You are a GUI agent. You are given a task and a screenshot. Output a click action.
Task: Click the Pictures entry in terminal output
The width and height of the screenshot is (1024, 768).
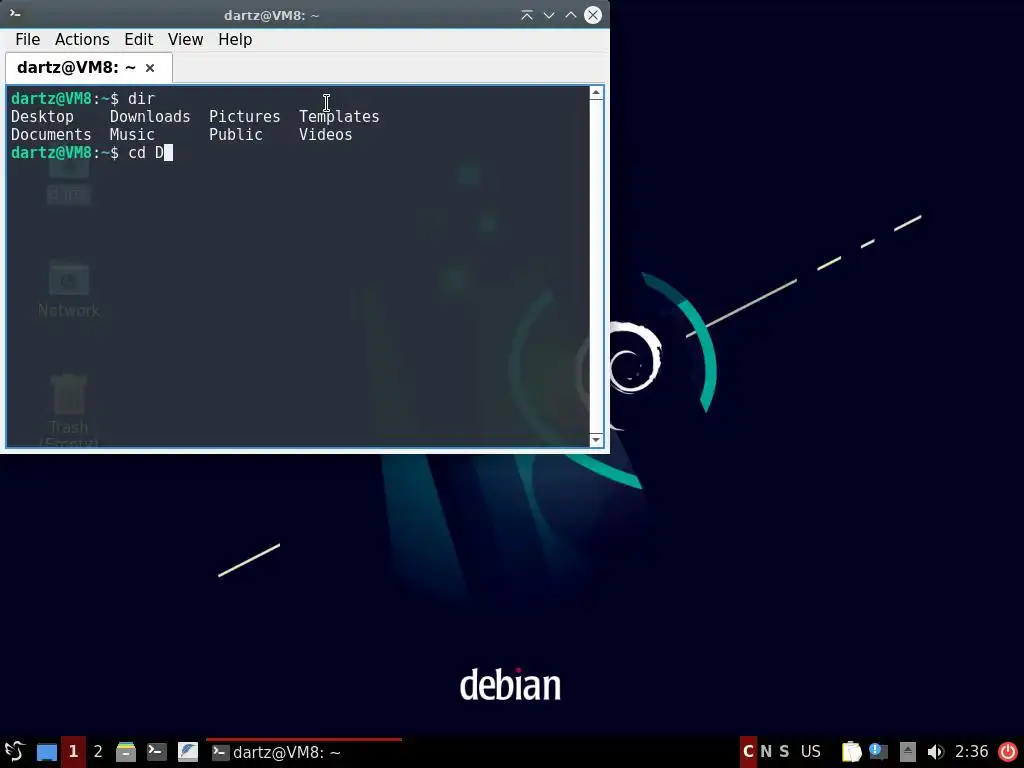tap(244, 117)
